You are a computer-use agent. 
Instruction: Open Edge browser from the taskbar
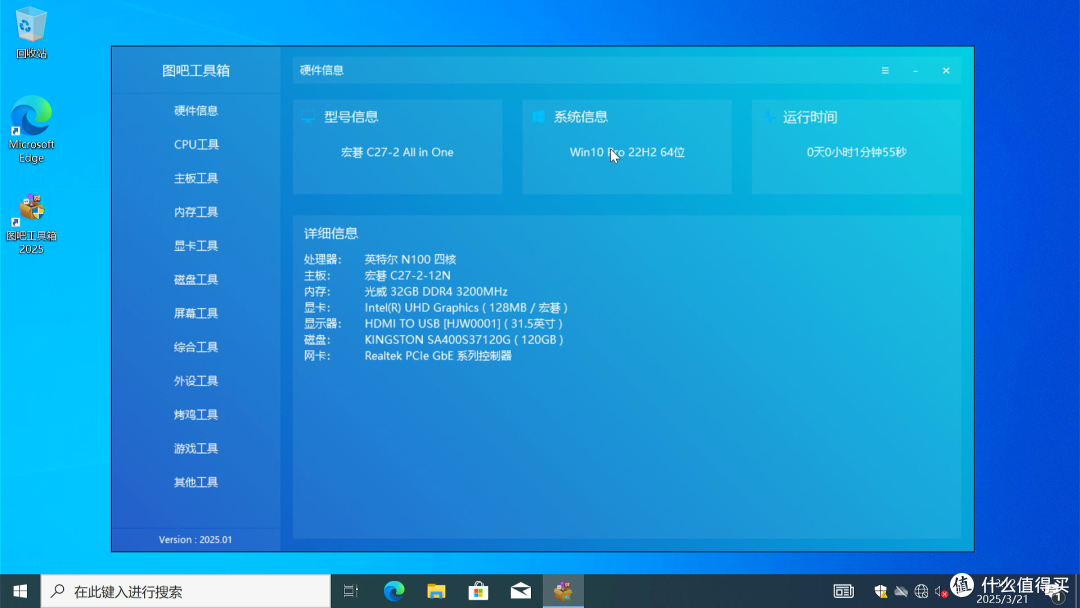(x=394, y=591)
